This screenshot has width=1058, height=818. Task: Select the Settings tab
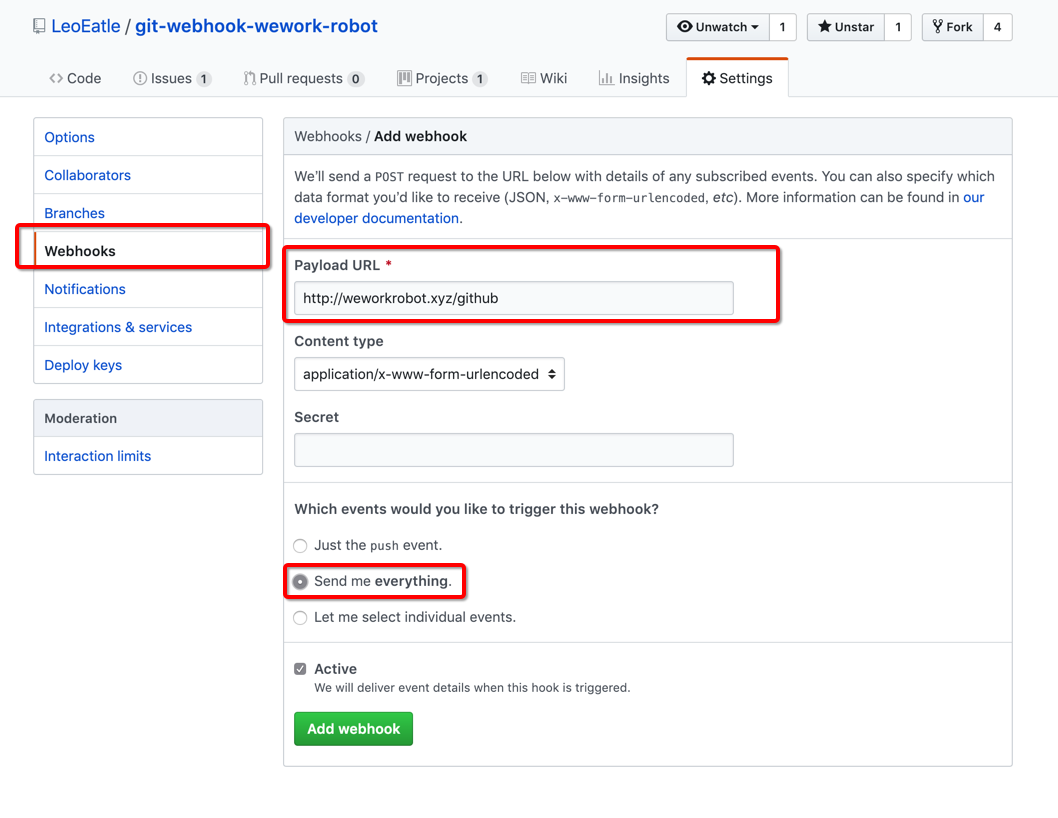[x=737, y=78]
